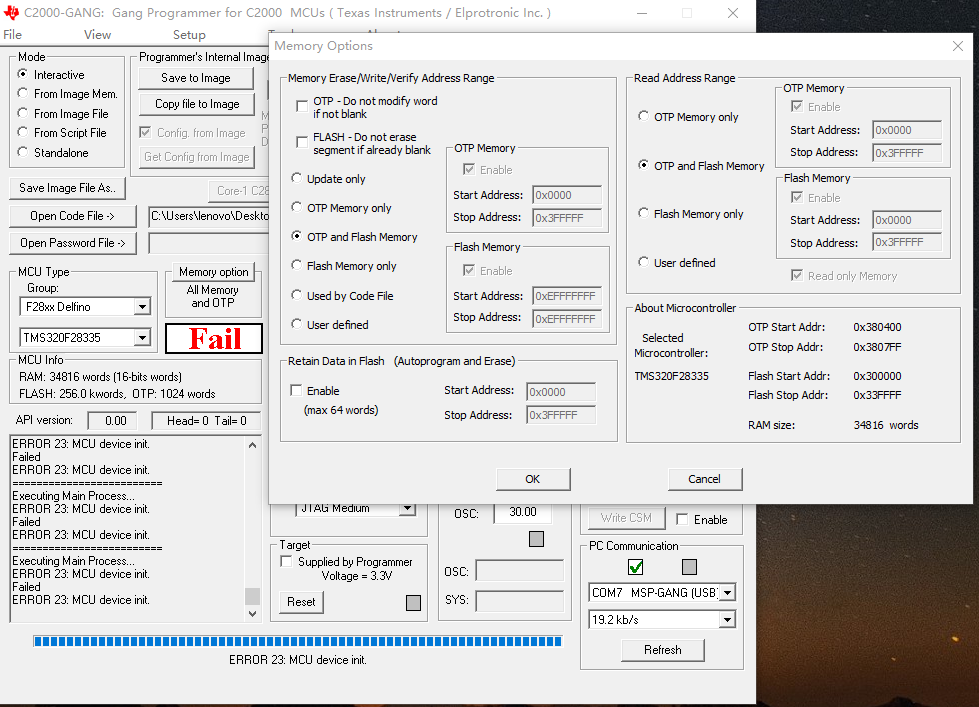Expand the TMS320F28335 device dropdown
The image size is (979, 707).
pos(142,338)
